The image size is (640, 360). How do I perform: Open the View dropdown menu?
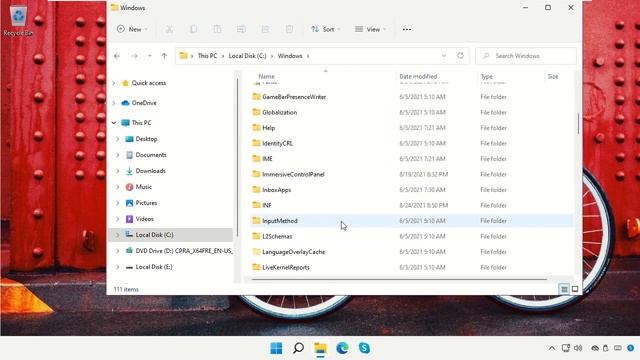coord(370,29)
